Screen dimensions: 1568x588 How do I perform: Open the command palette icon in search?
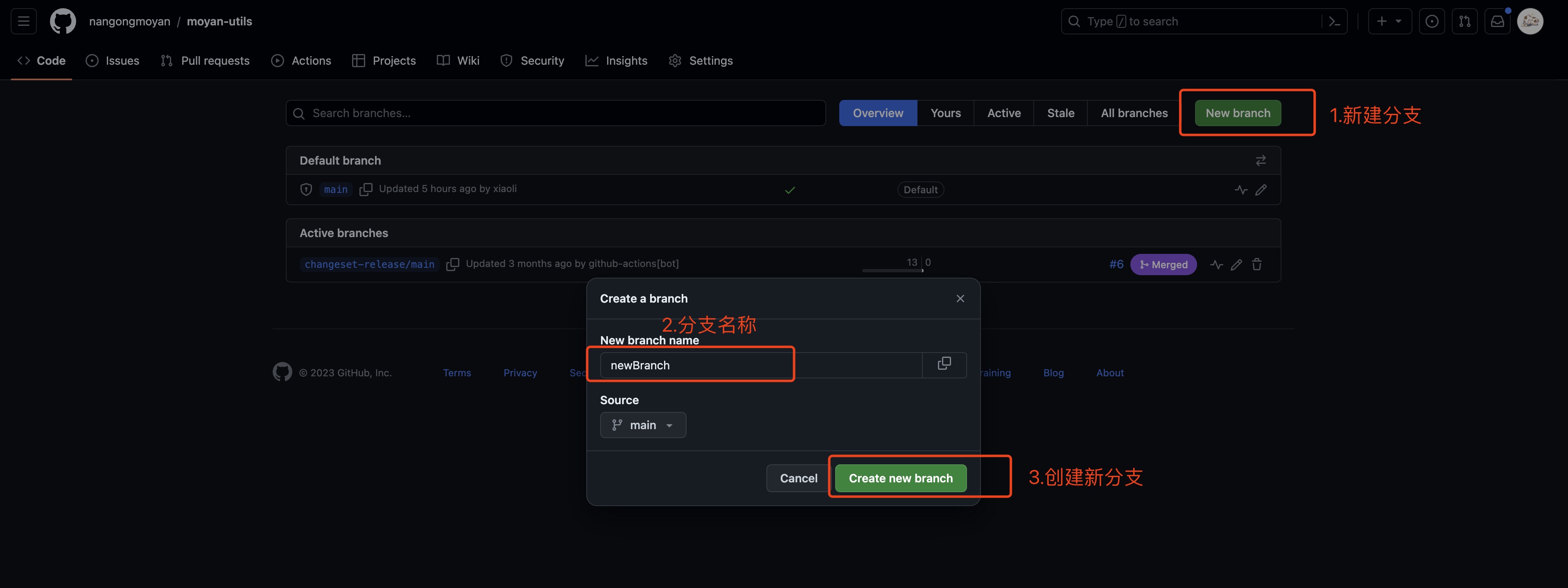click(x=1334, y=21)
